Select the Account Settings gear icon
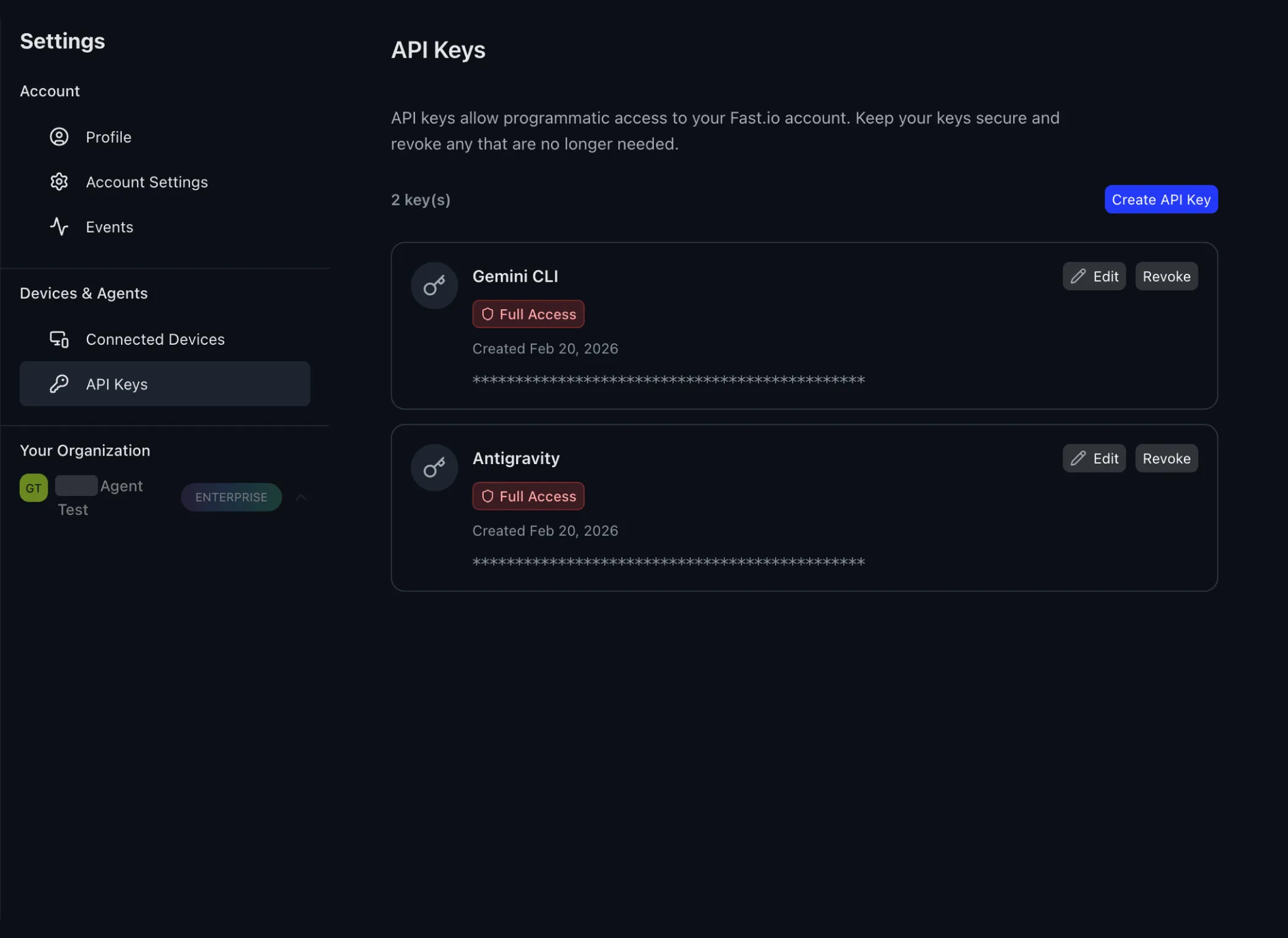 59,181
